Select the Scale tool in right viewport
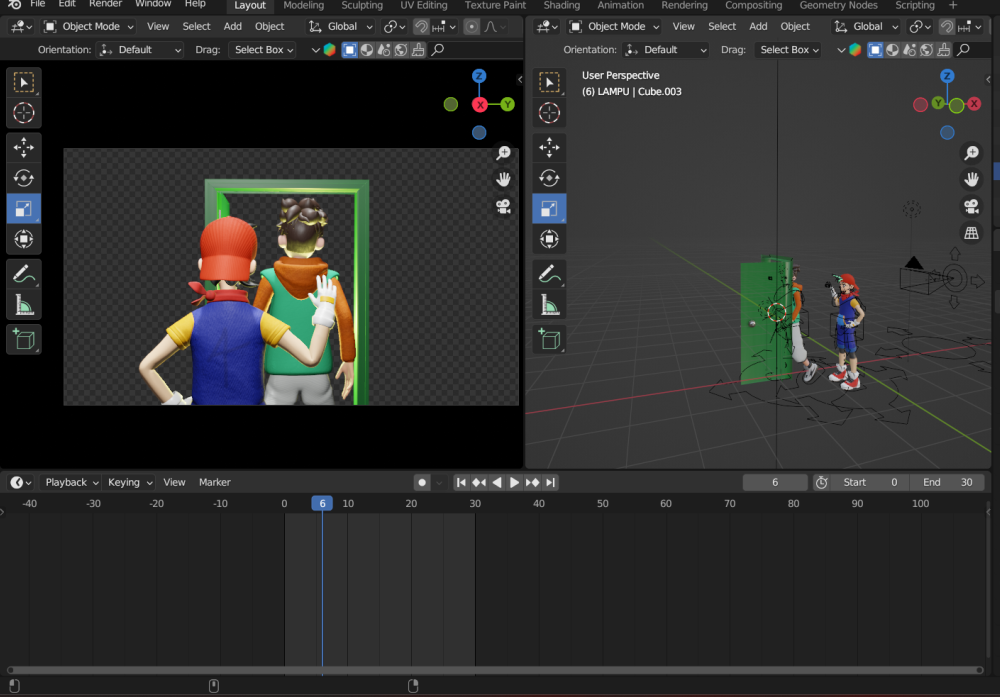The height and width of the screenshot is (697, 1000). tap(549, 209)
